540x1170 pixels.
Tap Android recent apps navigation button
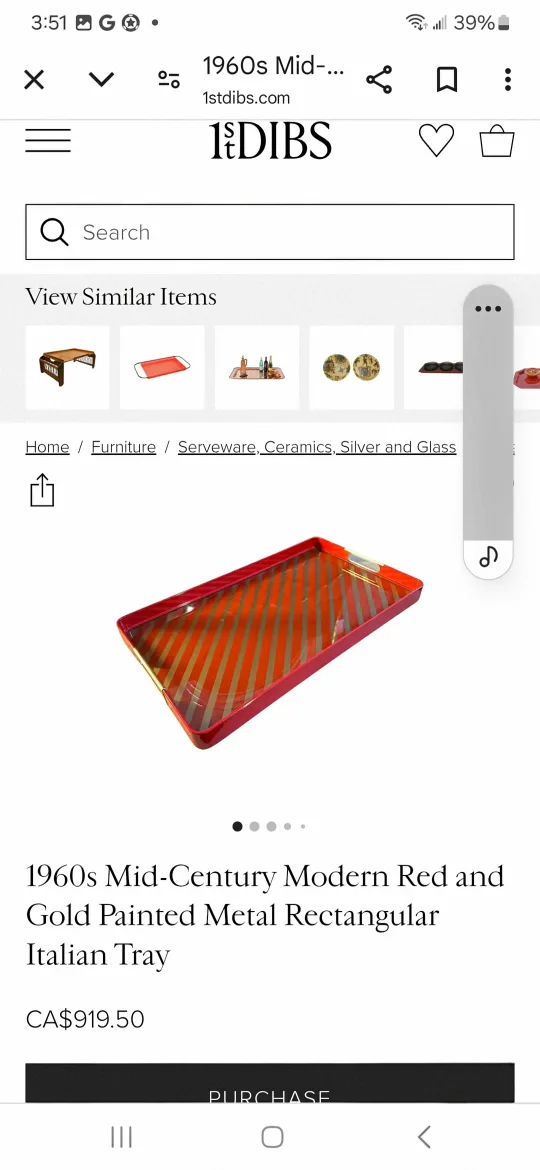point(121,1137)
